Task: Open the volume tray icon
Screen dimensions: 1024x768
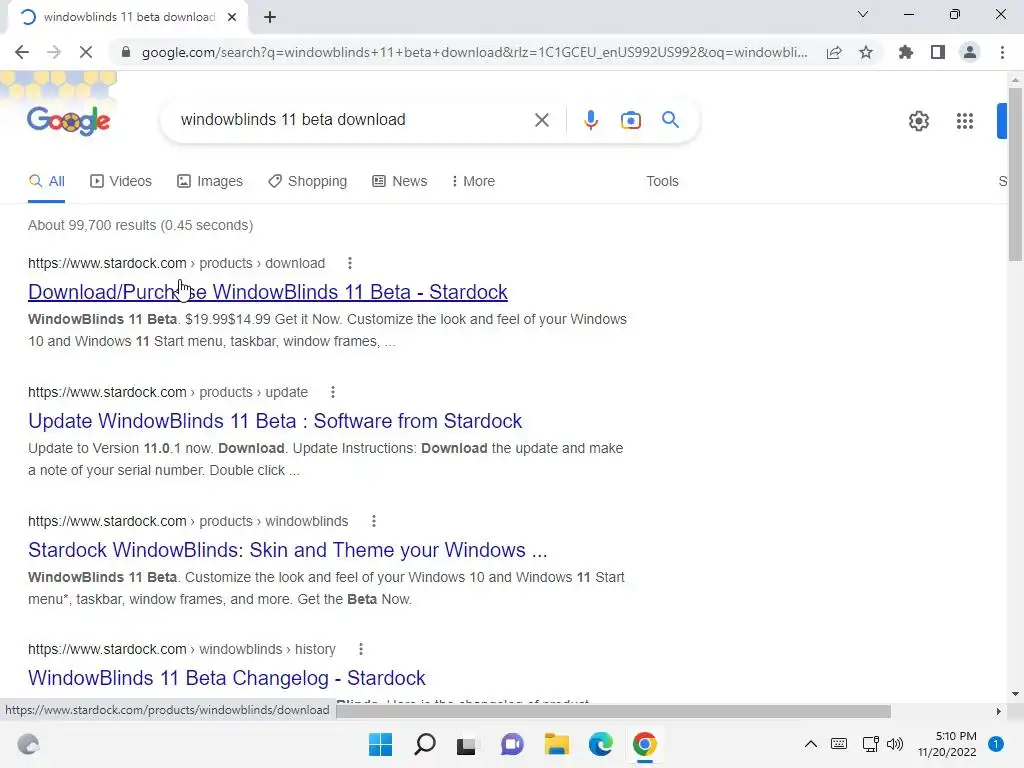Action: (895, 744)
